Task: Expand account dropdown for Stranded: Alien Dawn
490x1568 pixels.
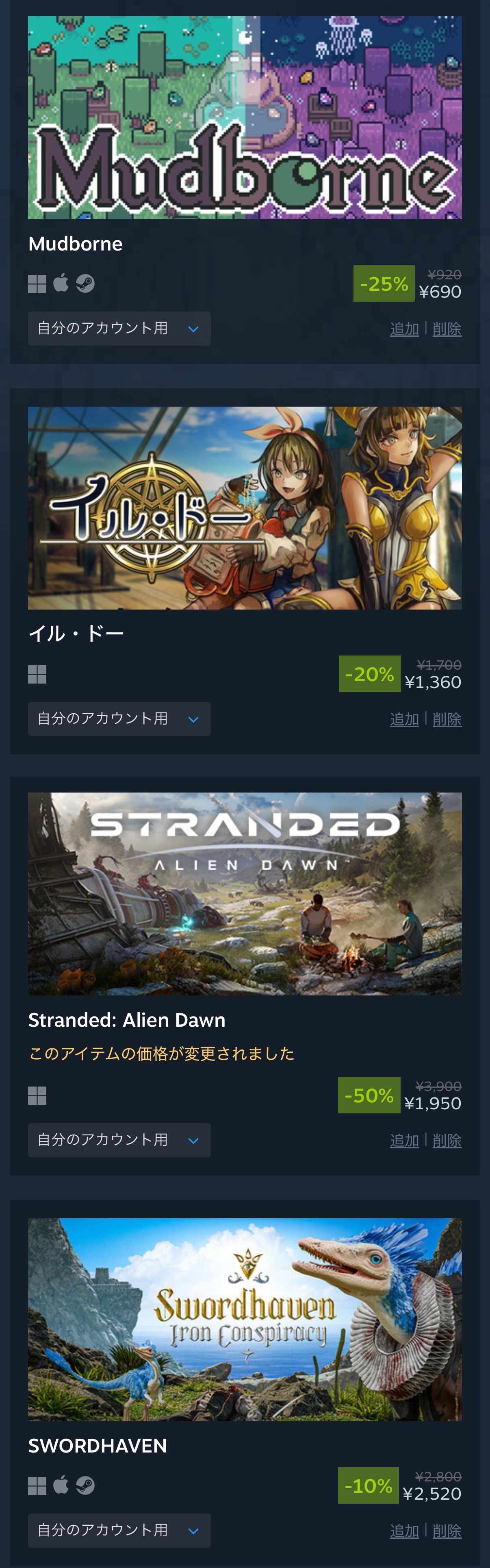Action: pyautogui.click(x=119, y=1140)
